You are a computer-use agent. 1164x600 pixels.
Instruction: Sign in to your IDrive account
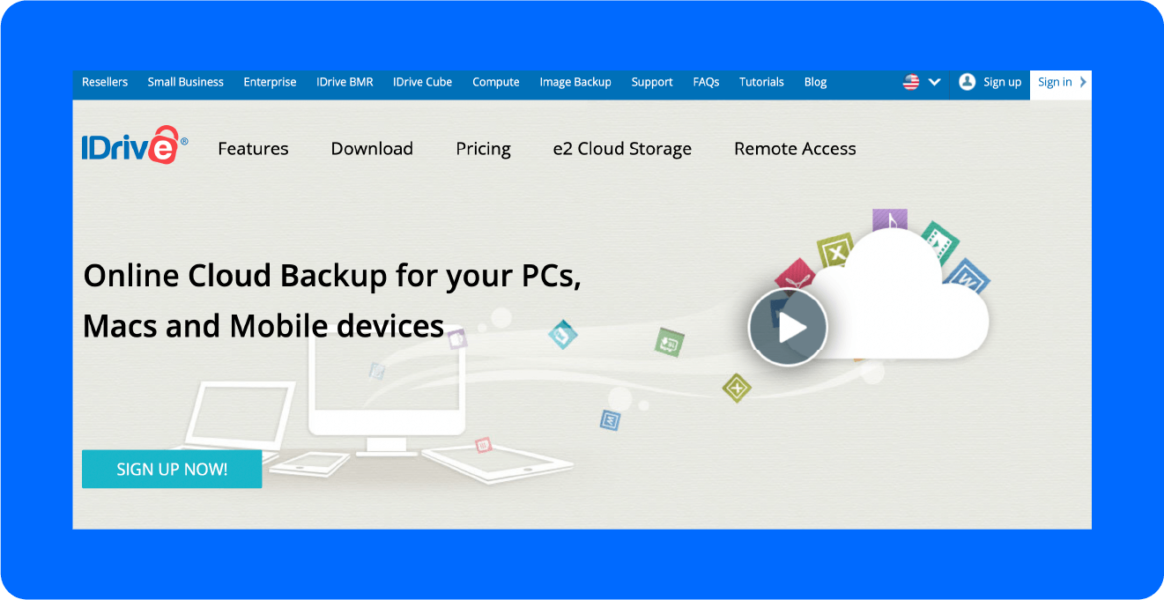pos(1056,82)
